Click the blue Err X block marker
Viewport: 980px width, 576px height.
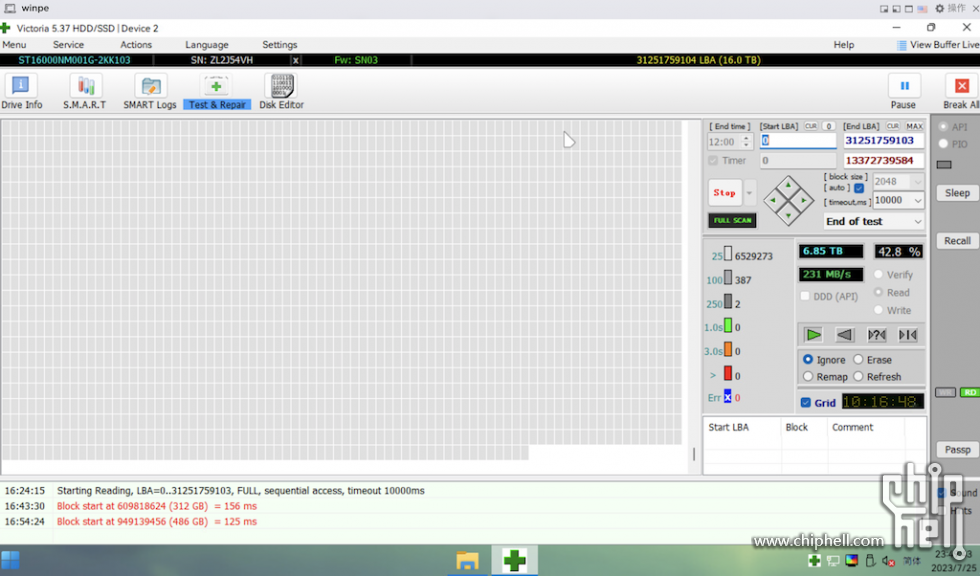728,397
